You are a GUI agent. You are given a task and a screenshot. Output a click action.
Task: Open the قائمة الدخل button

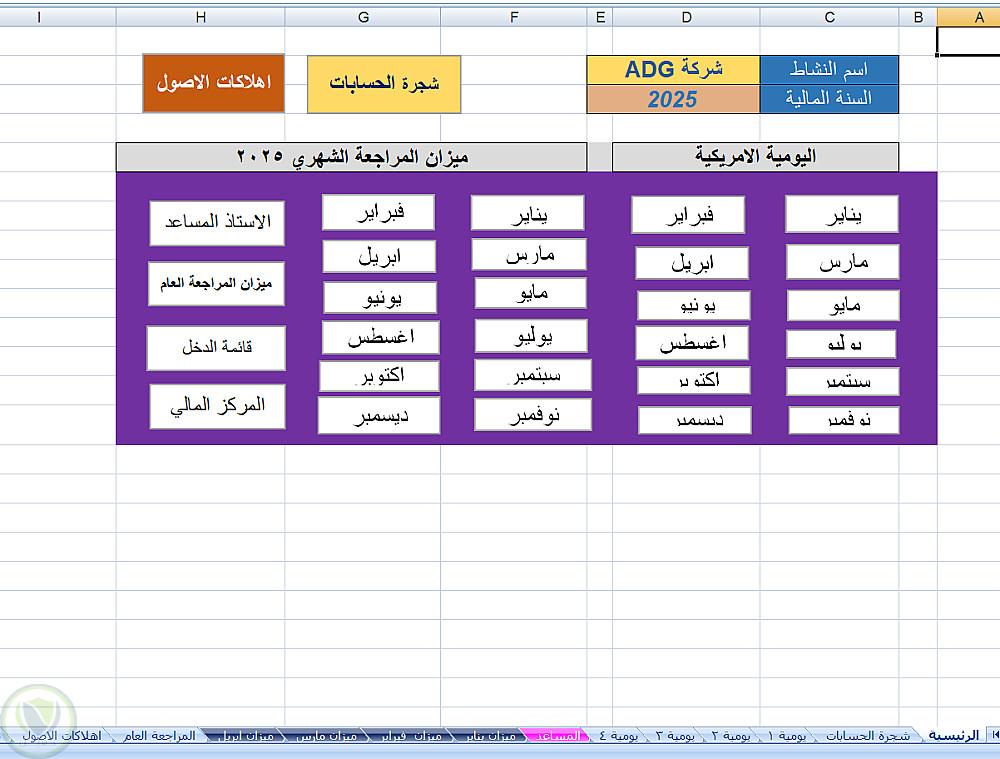pyautogui.click(x=216, y=348)
